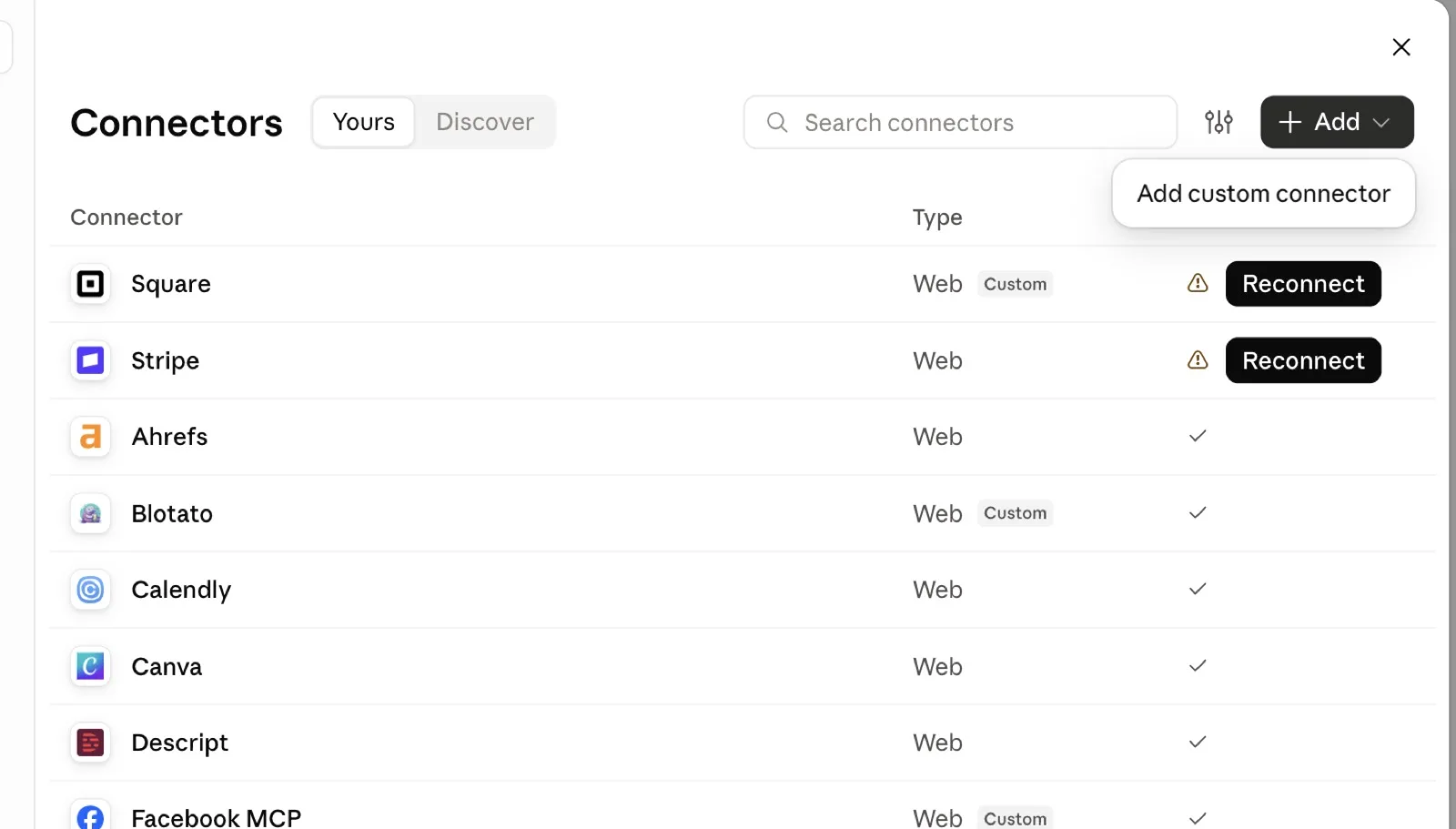This screenshot has width=1456, height=829.
Task: Click the Custom badge in Blotato row
Action: pos(1016,513)
